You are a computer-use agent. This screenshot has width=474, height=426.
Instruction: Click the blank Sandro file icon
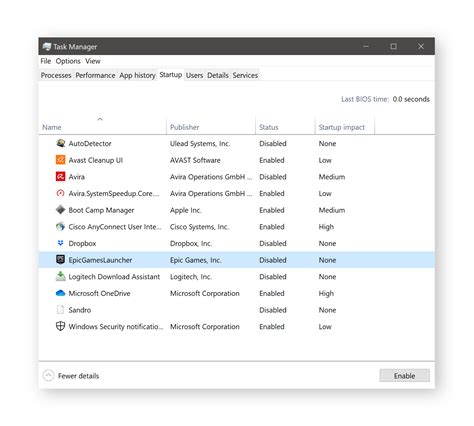[x=60, y=310]
